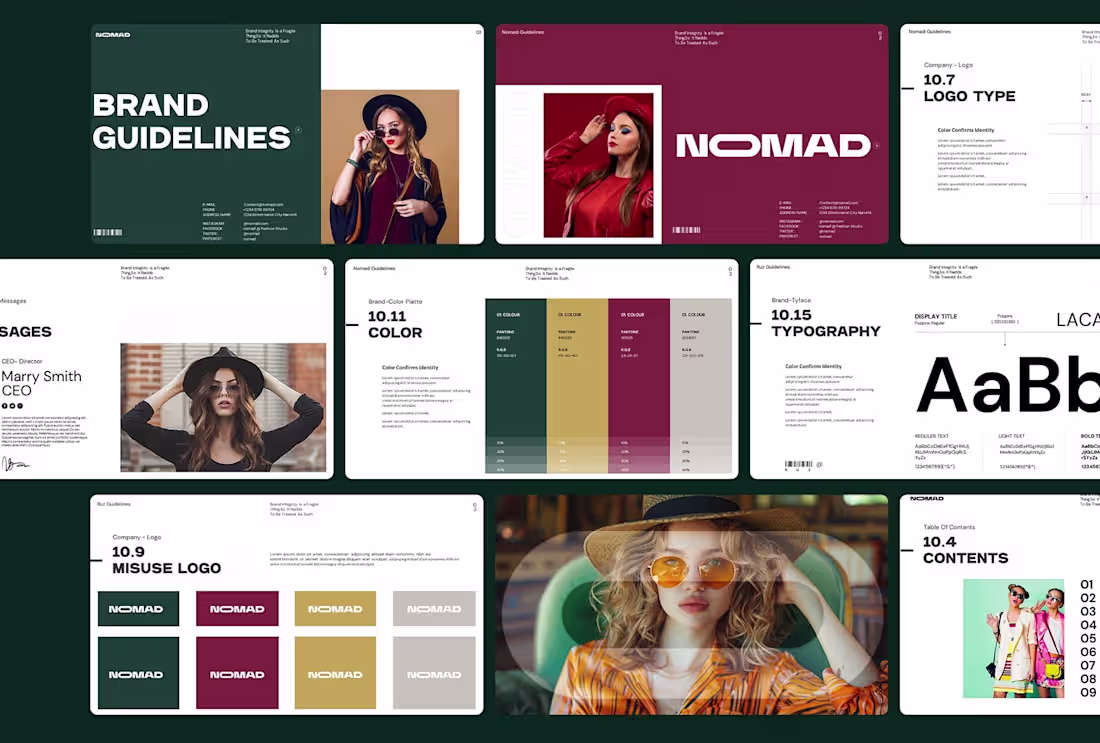Image resolution: width=1100 pixels, height=743 pixels.
Task: Open contents entry 01
Action: point(1086,586)
